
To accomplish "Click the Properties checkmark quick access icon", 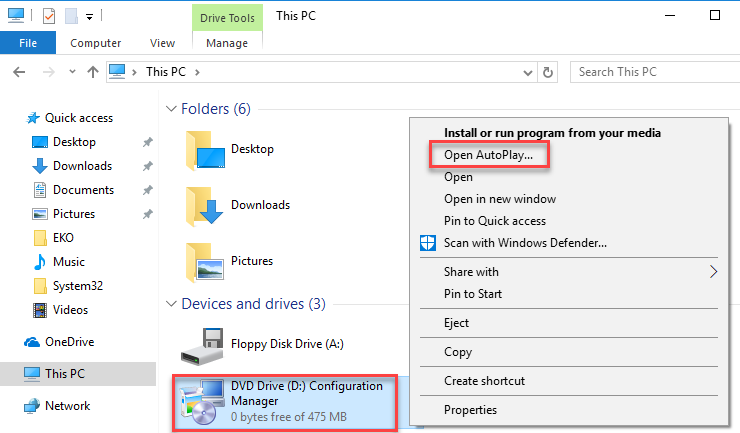I will 49,16.
